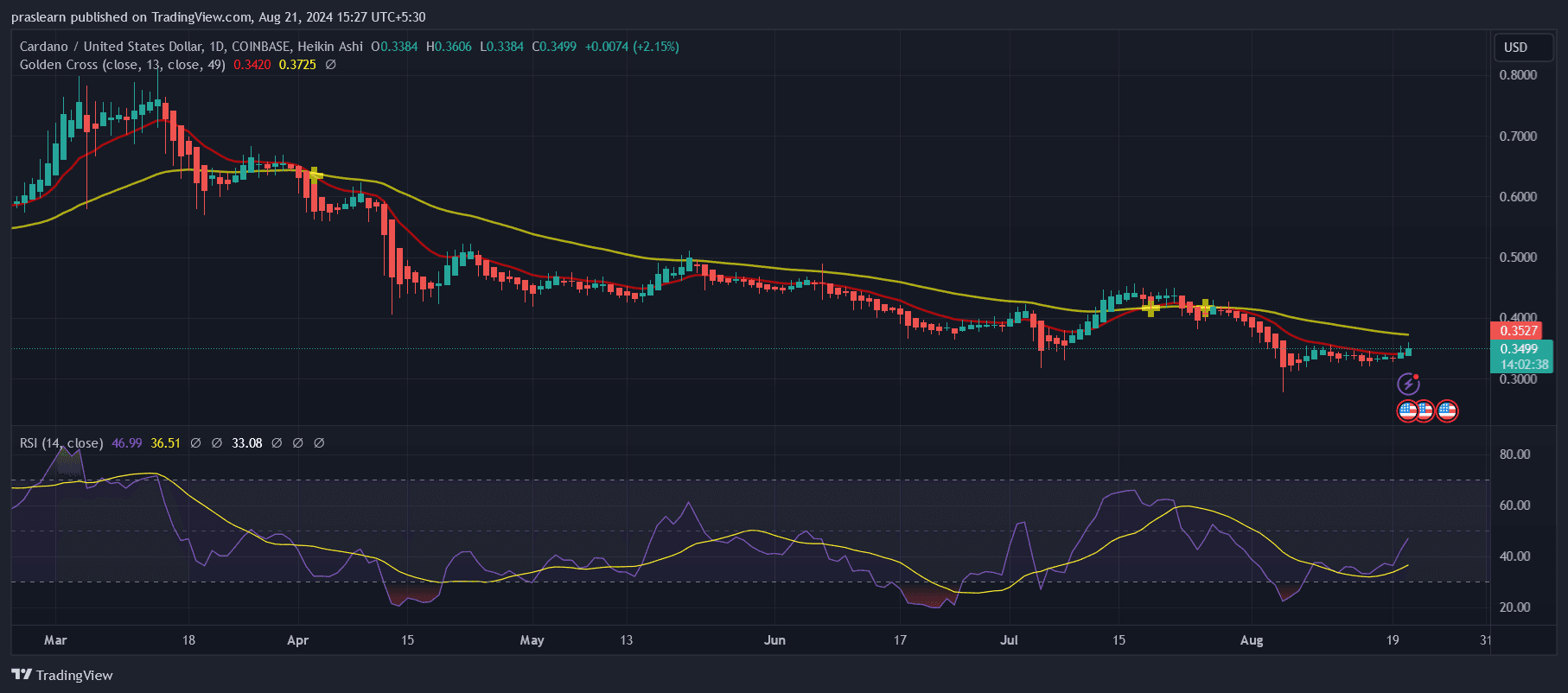This screenshot has height=693, width=1568.
Task: Click the Golden Cross red value 0.3420
Action: click(x=252, y=65)
